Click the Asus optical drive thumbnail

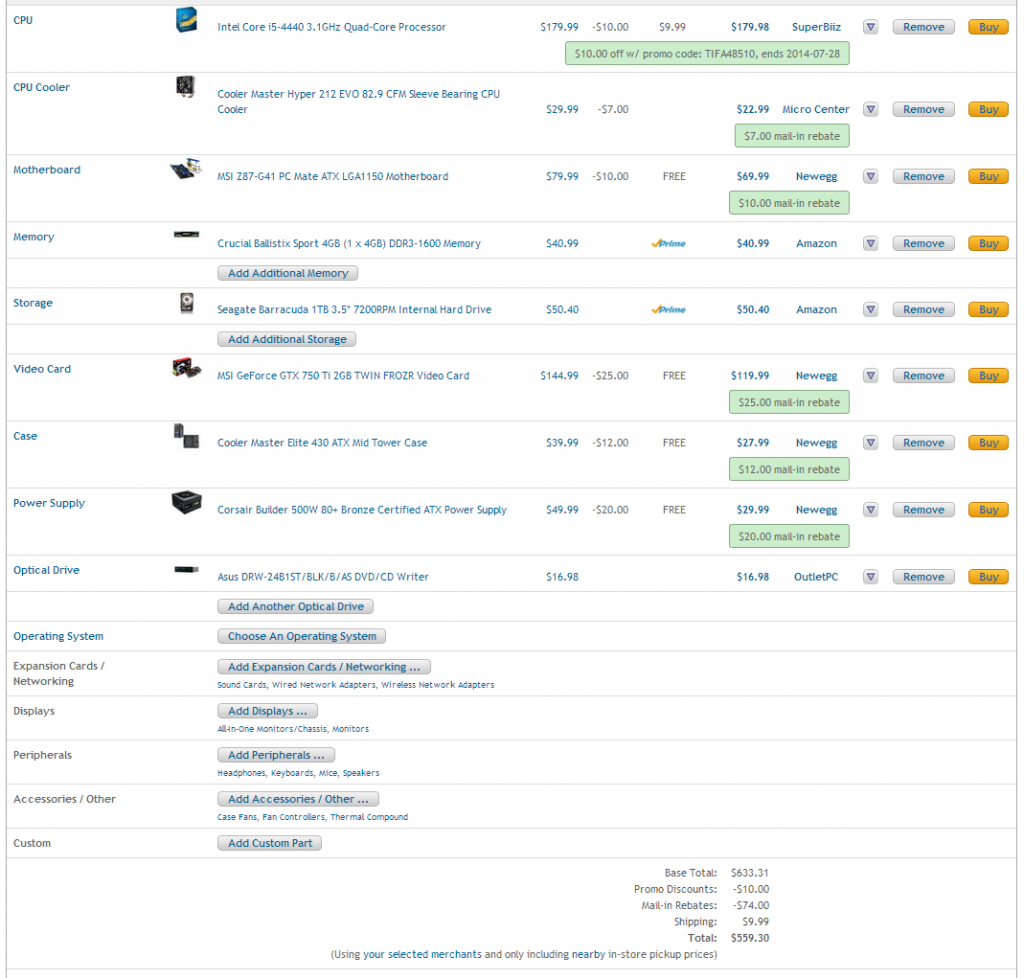pos(186,570)
